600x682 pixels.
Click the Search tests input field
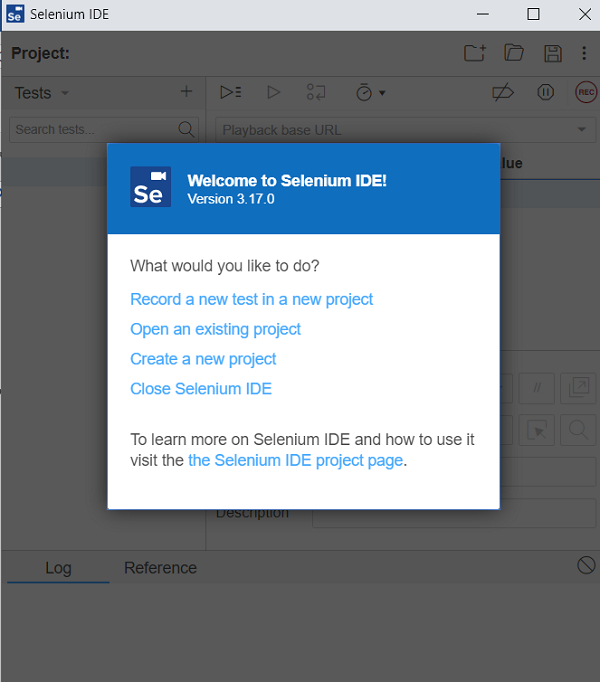point(92,129)
